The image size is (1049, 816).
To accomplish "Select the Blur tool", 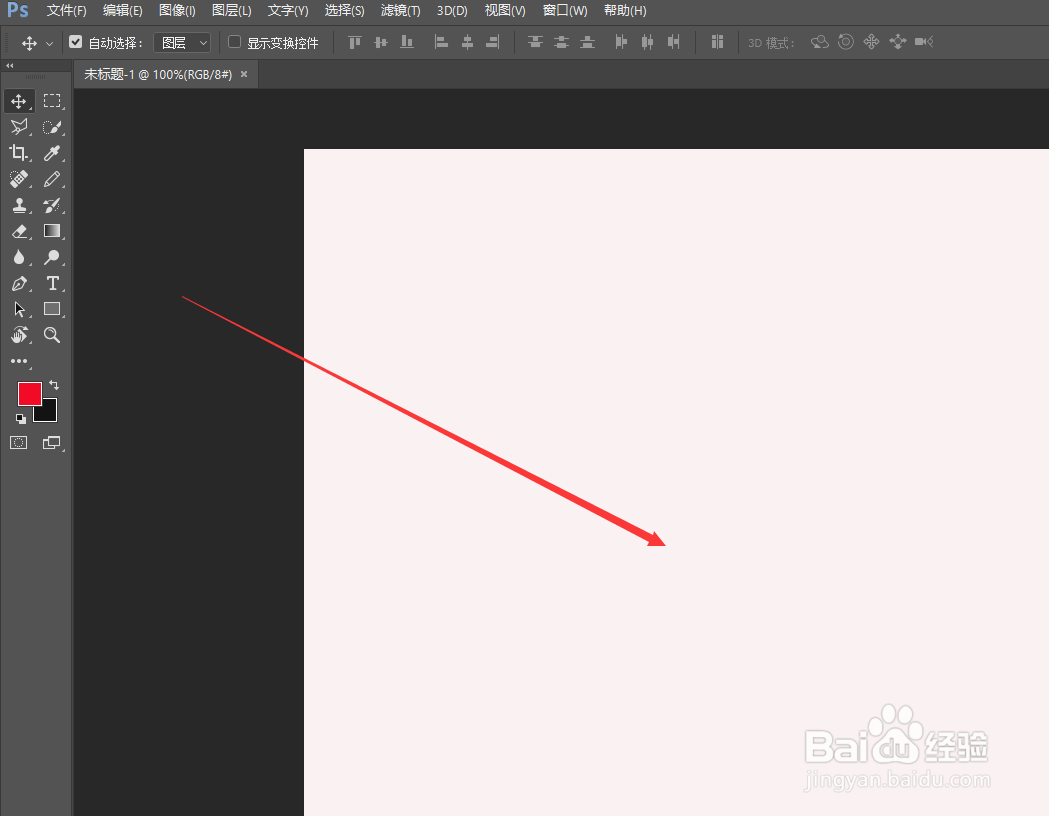I will pyautogui.click(x=19, y=258).
